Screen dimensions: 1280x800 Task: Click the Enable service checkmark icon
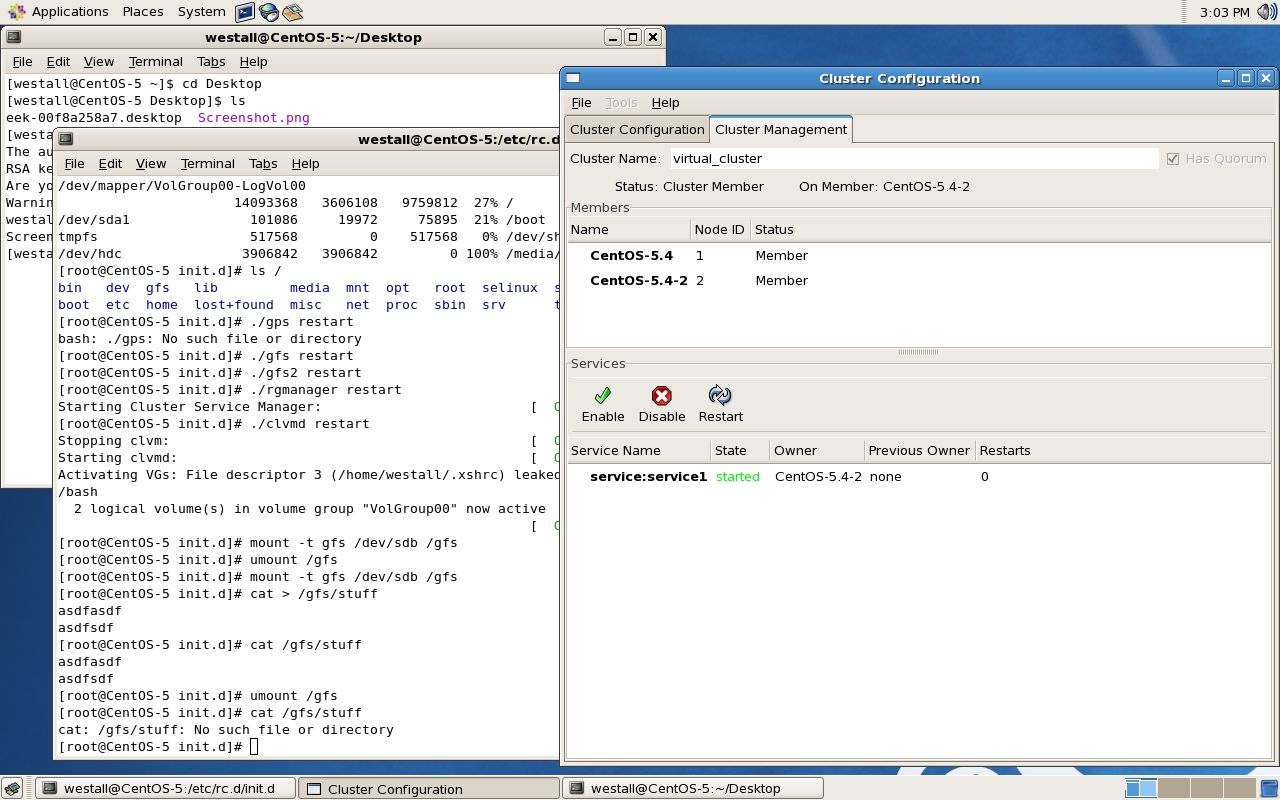click(x=602, y=396)
